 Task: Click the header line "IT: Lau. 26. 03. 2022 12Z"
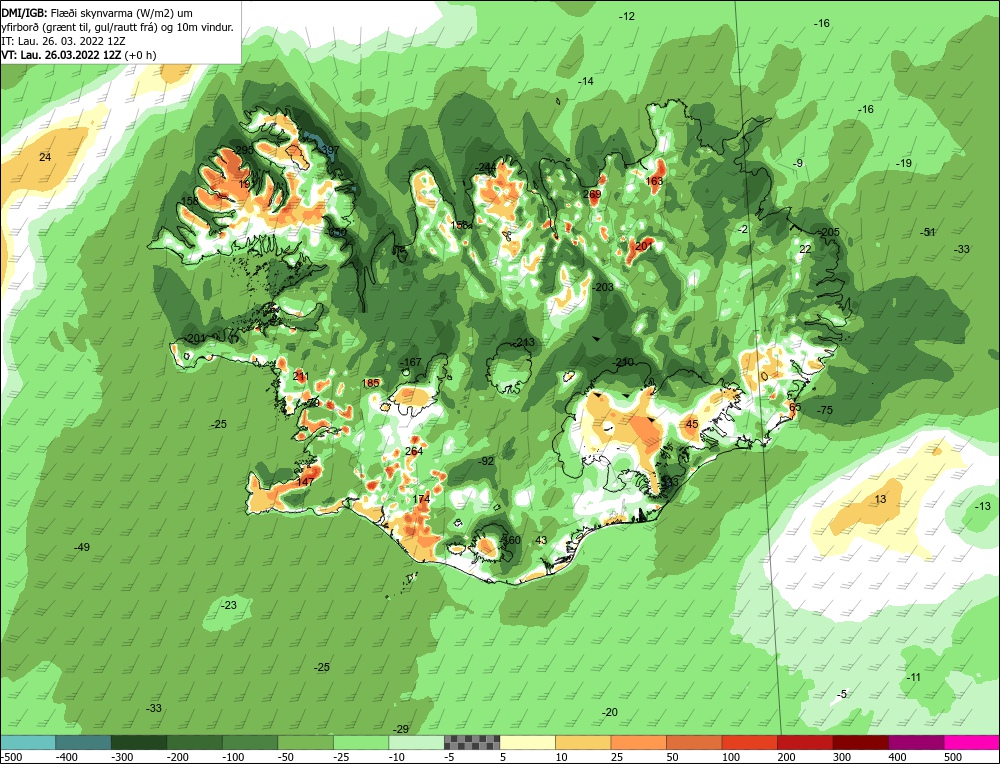64,41
